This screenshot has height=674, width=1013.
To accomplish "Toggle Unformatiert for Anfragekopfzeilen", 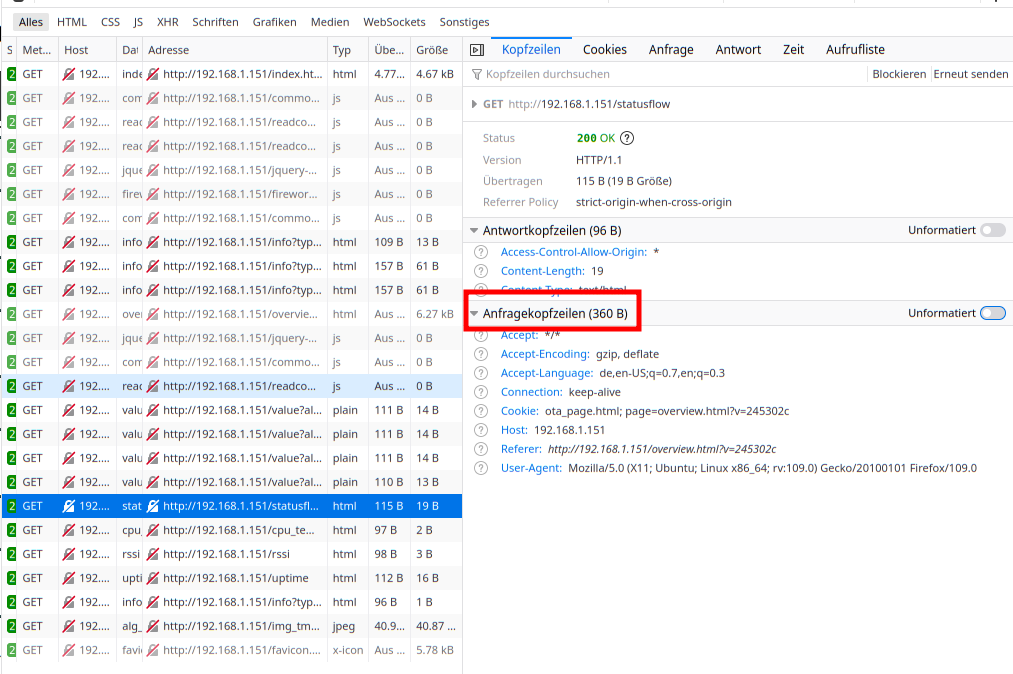I will click(x=992, y=312).
